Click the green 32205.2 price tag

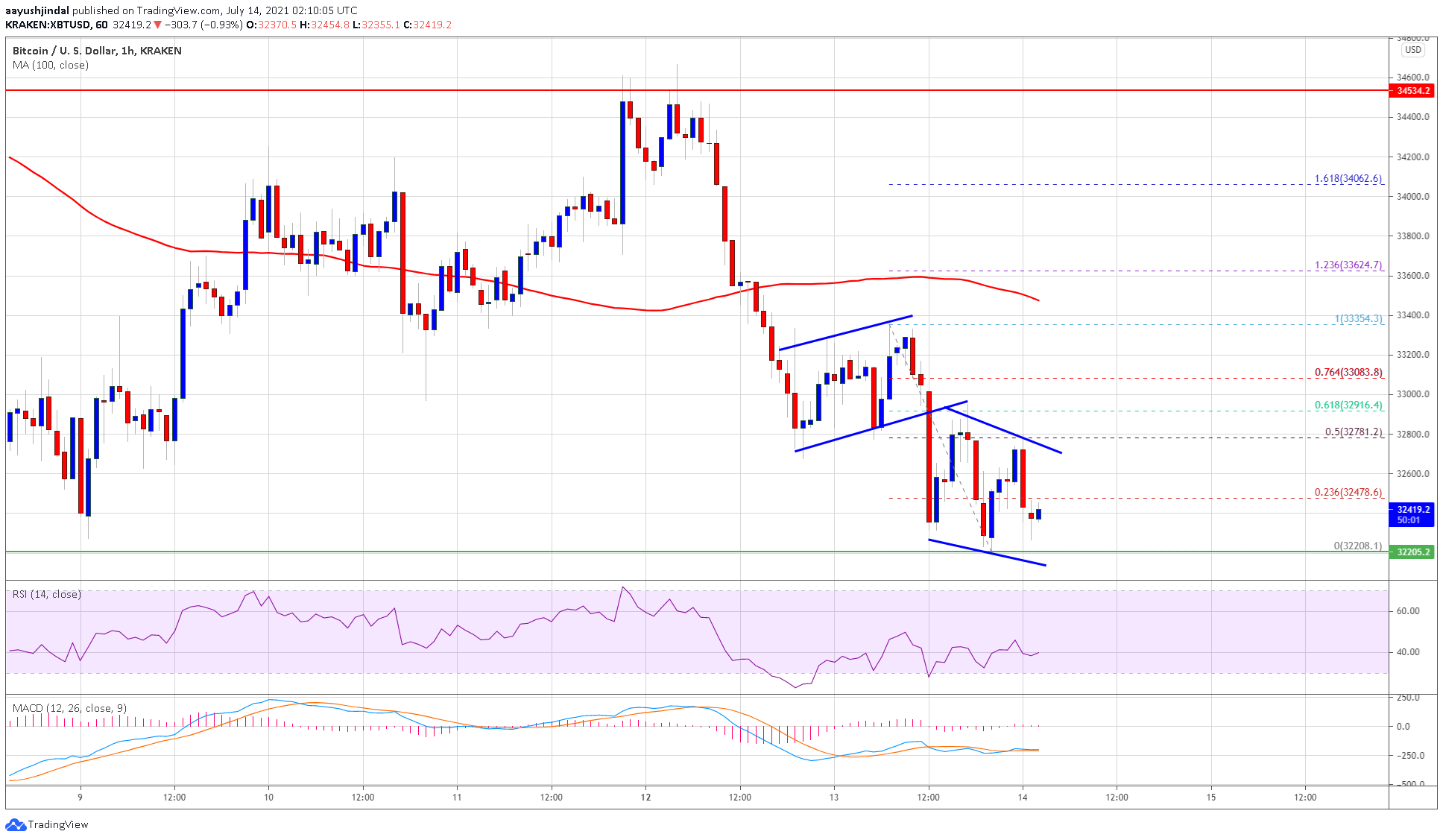(1412, 552)
